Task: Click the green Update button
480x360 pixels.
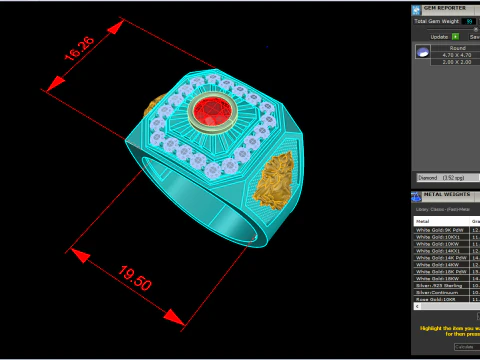Action: pyautogui.click(x=455, y=37)
